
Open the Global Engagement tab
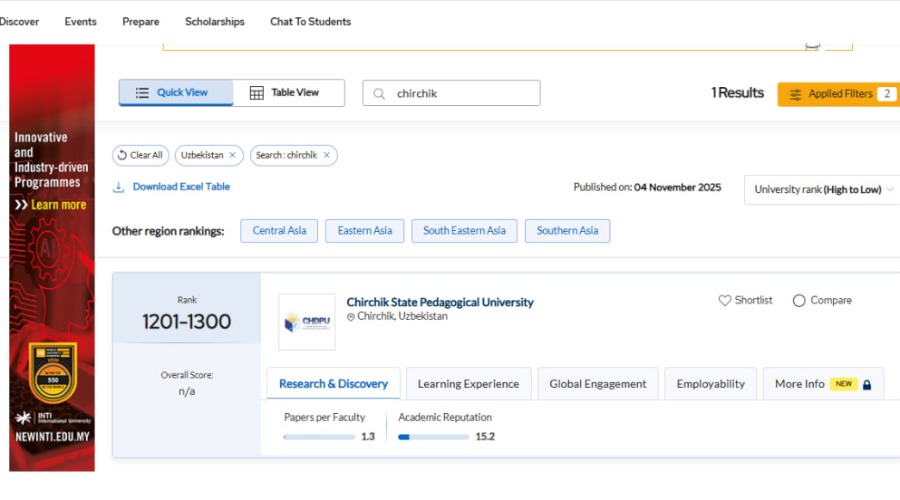[598, 384]
